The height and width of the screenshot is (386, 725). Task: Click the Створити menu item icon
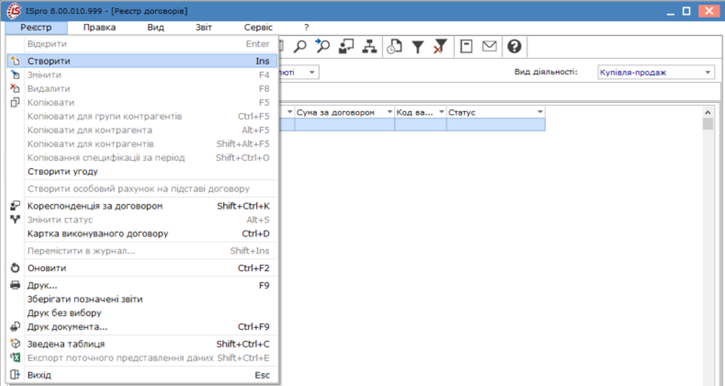click(x=15, y=61)
